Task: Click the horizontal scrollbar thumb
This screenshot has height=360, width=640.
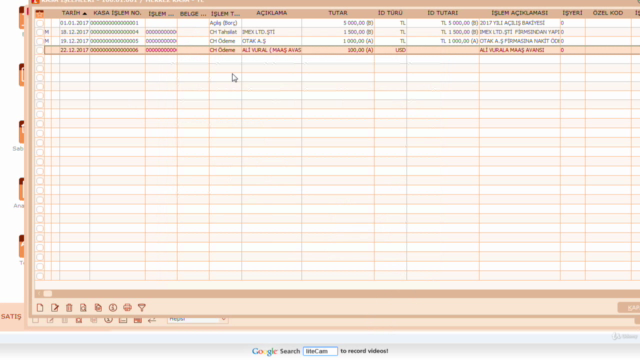Action: click(48, 293)
